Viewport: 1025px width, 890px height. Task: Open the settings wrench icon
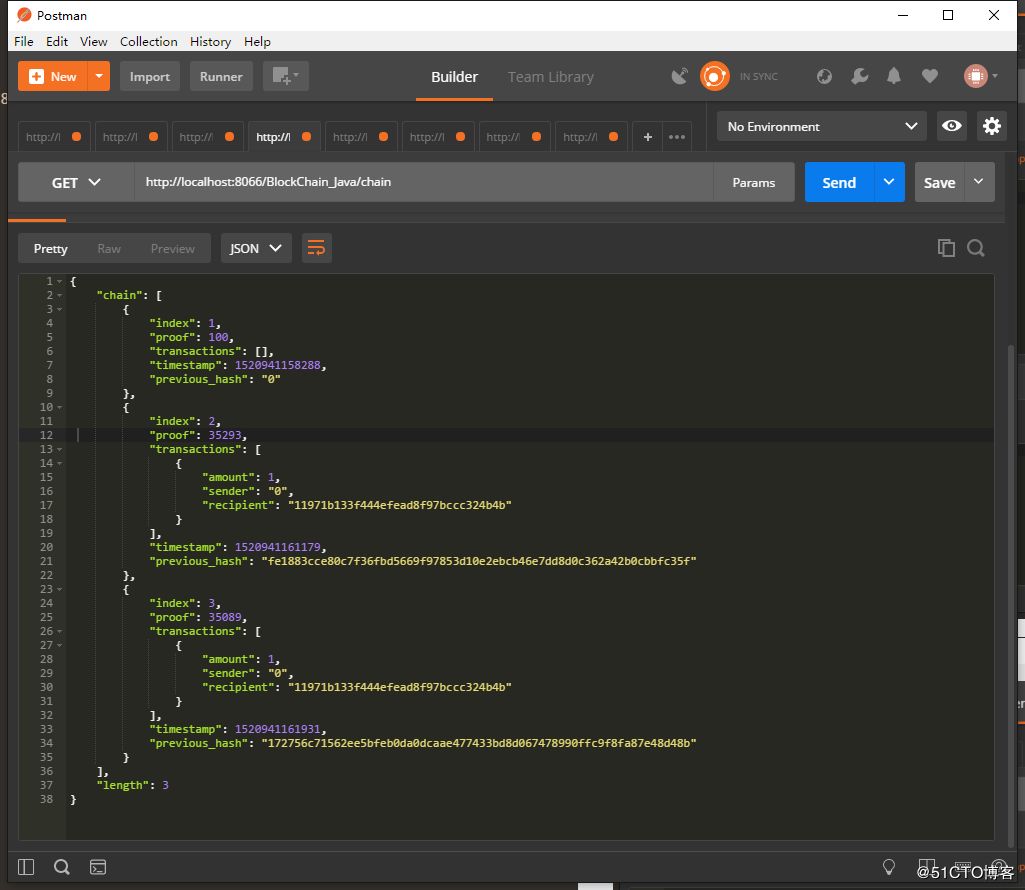point(859,77)
